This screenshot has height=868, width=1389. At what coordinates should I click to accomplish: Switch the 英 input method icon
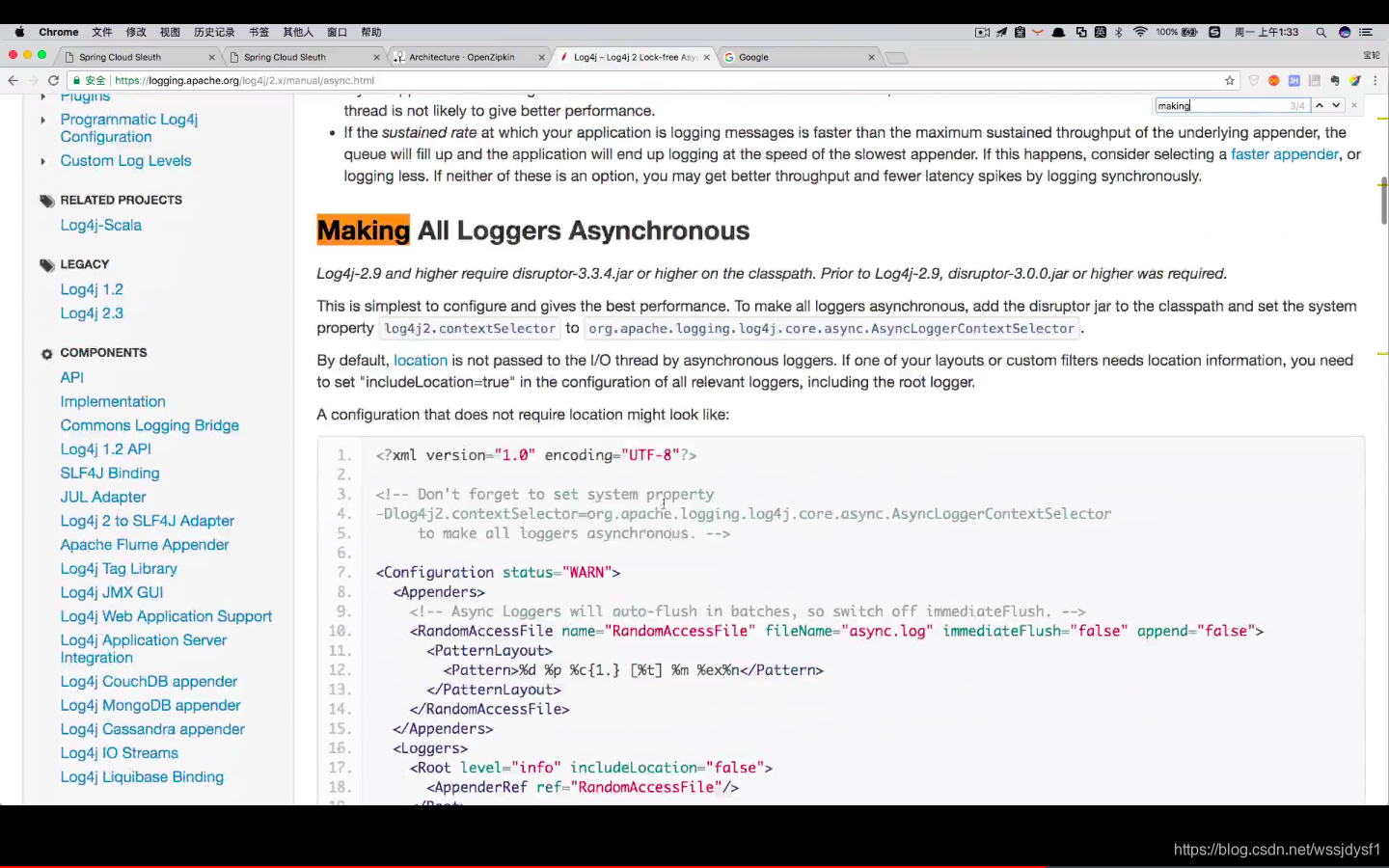(1101, 32)
